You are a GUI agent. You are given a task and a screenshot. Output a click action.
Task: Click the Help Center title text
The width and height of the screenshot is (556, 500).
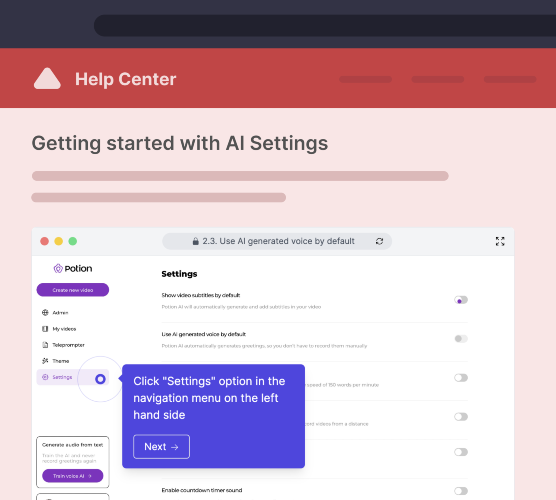[x=126, y=79]
